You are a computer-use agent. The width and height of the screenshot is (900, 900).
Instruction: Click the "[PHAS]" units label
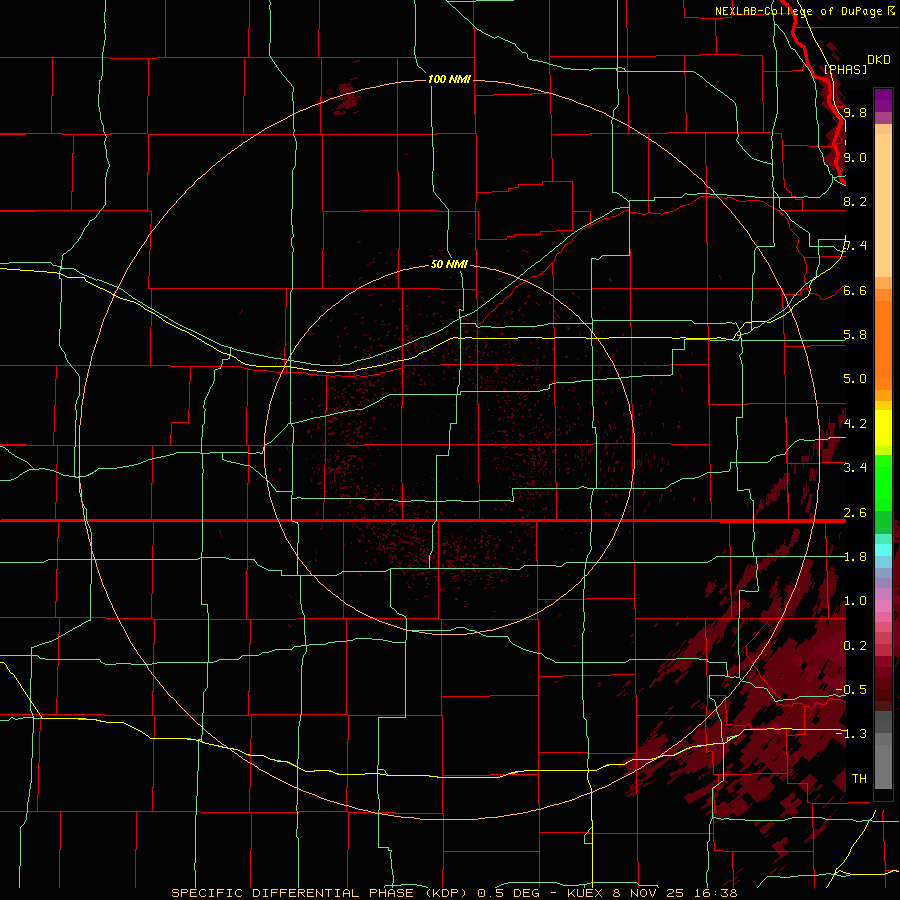point(845,69)
